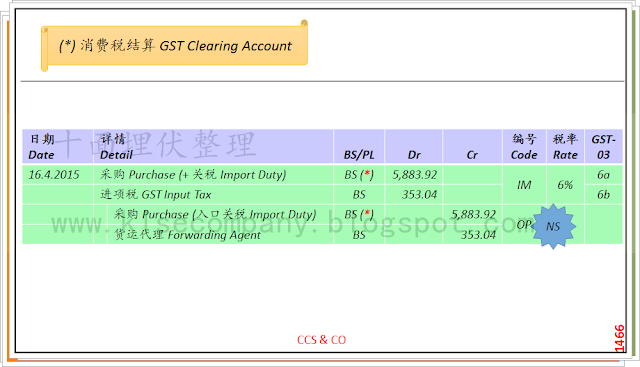640x367 pixels.
Task: Click BS in the GST Input Tax row
Action: coord(359,194)
